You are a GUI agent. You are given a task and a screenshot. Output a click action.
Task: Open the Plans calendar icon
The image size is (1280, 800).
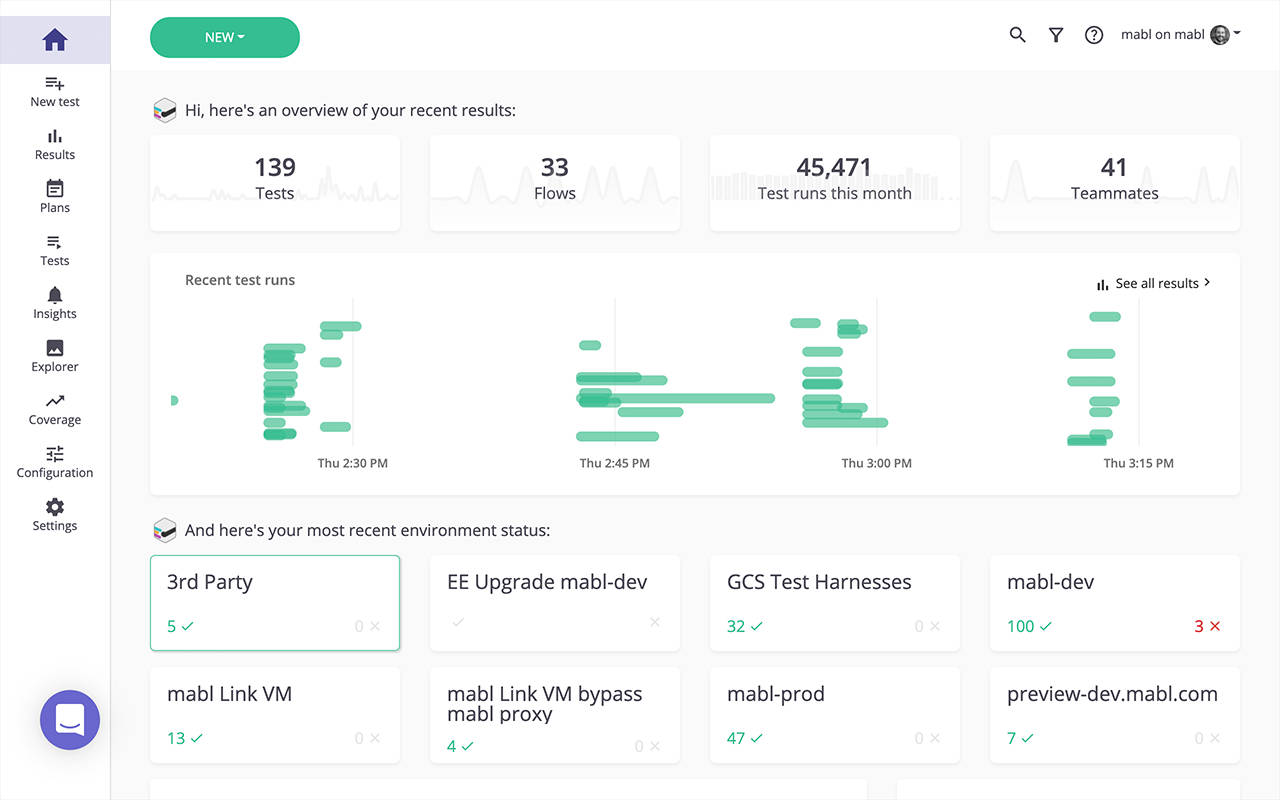55,190
